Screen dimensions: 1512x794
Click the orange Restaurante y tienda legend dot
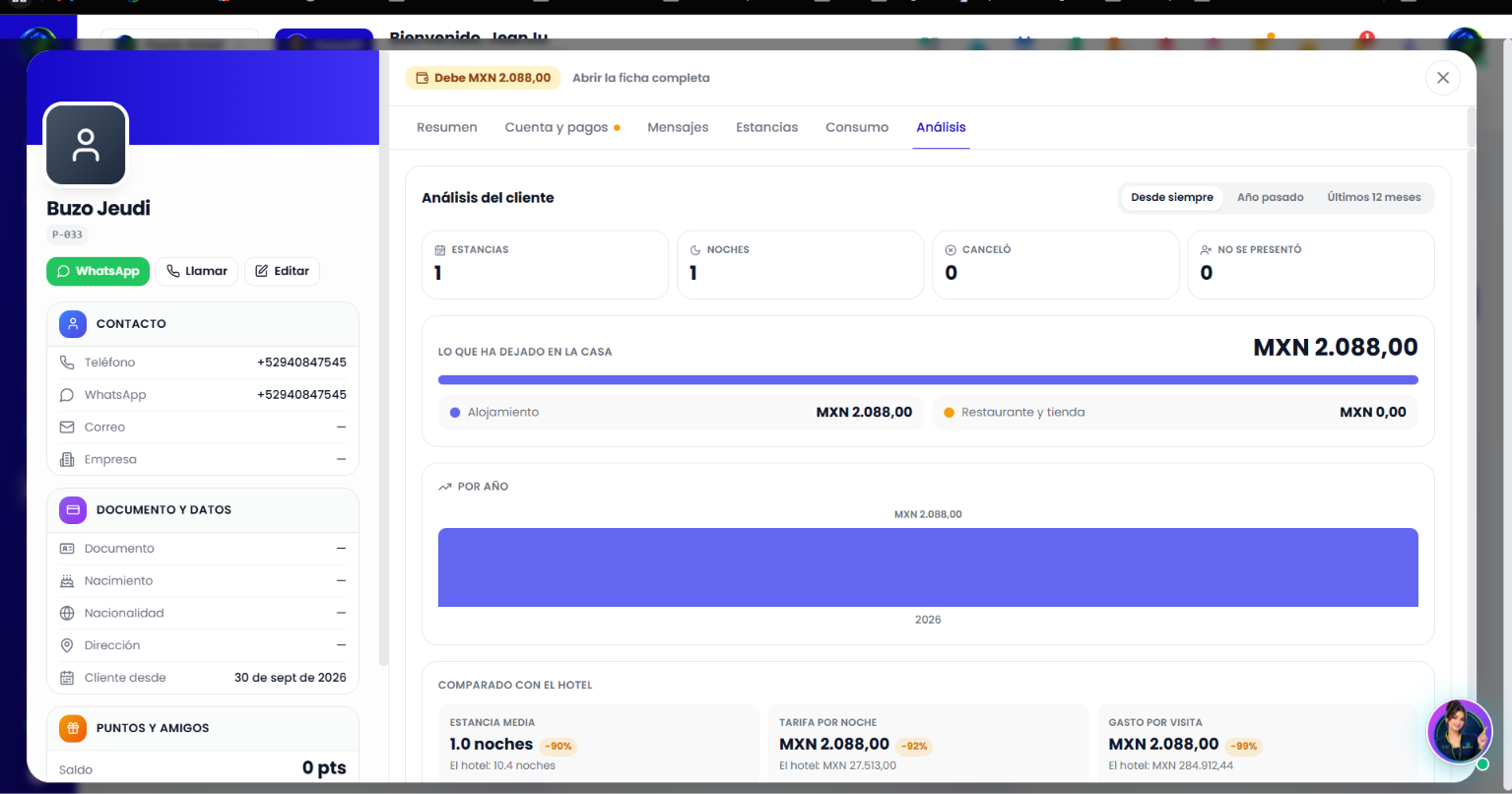click(950, 413)
